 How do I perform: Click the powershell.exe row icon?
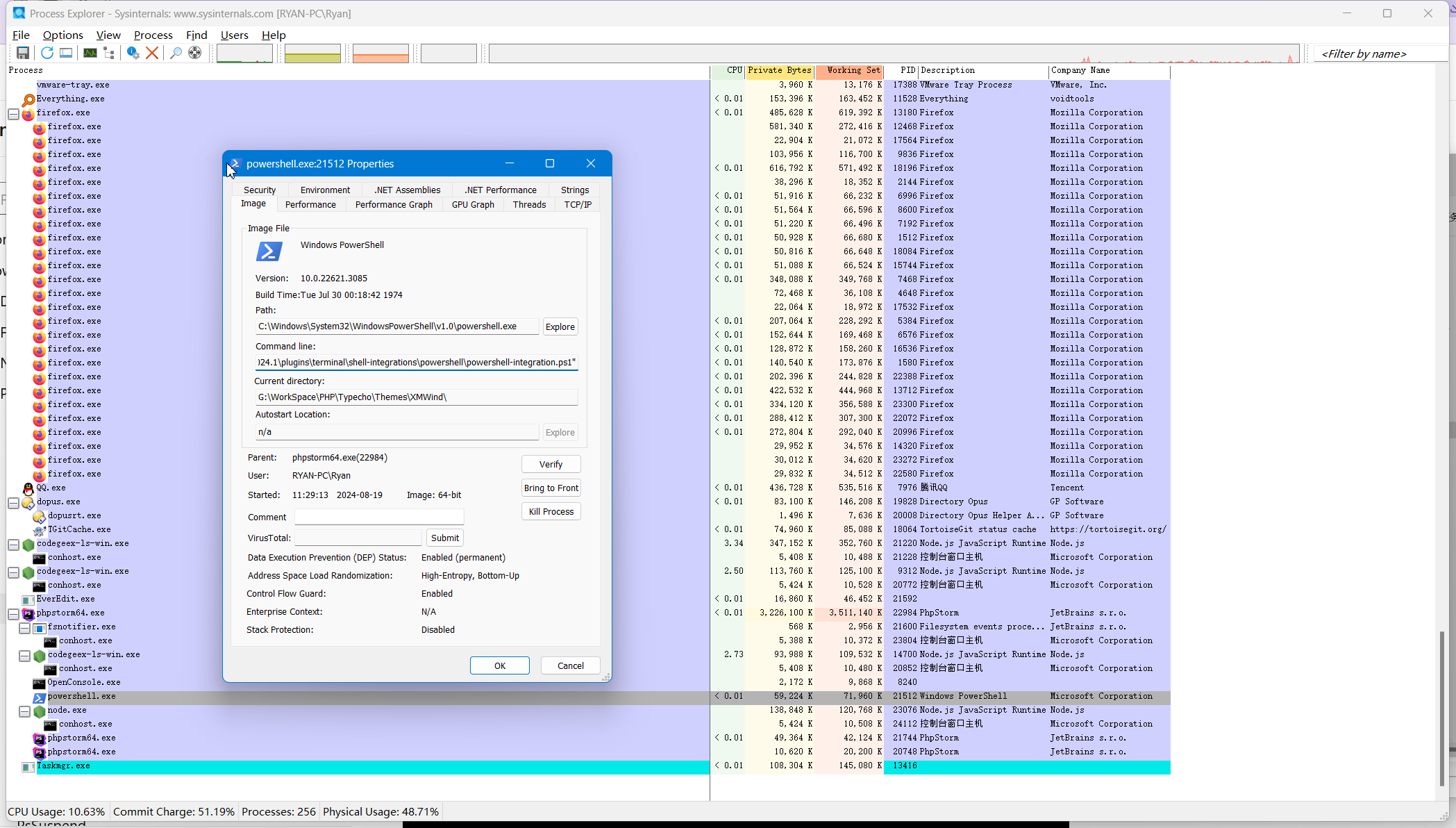point(40,697)
